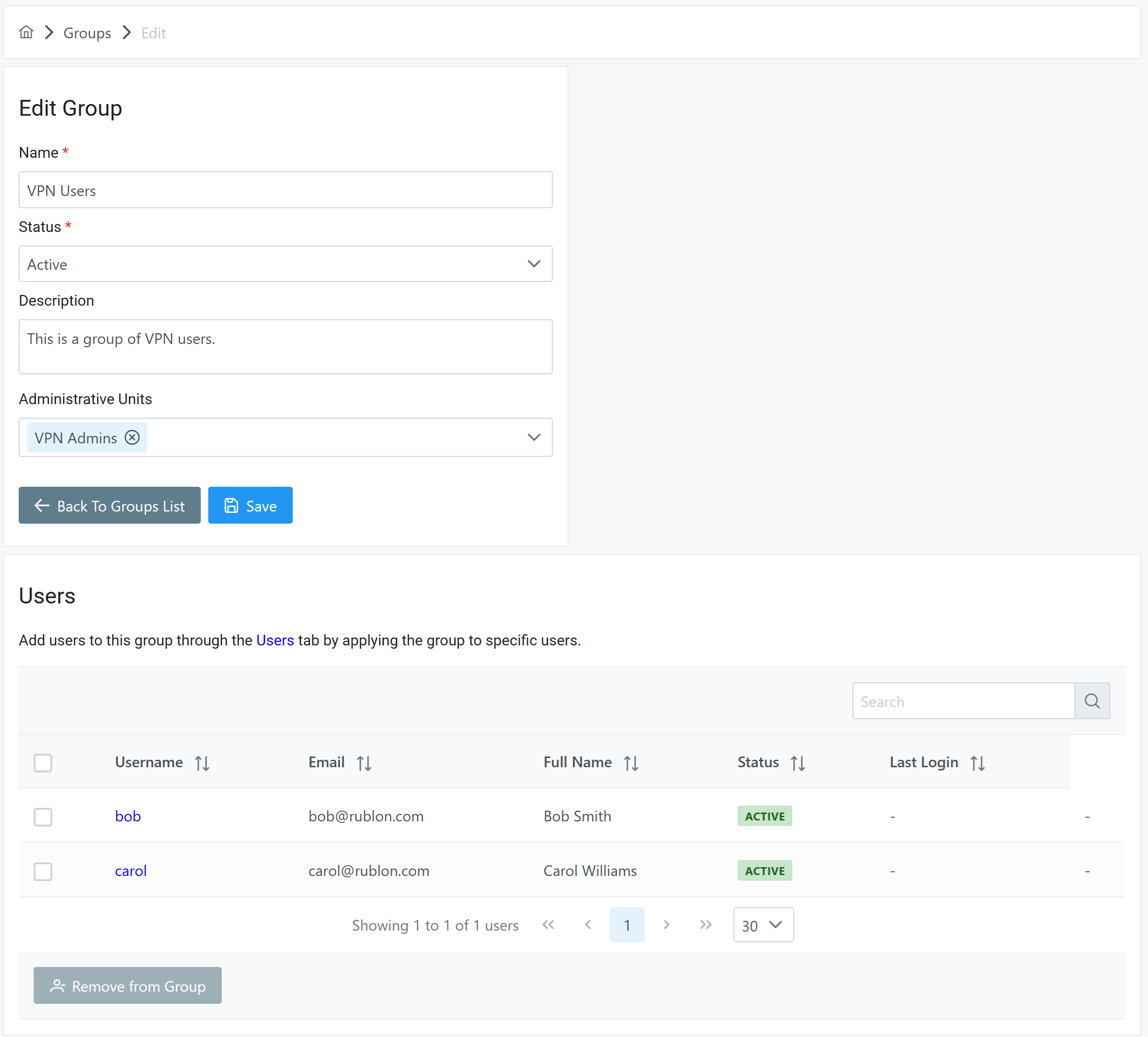Image resolution: width=1148 pixels, height=1037 pixels.
Task: Select the checkbox for bob
Action: pos(42,817)
